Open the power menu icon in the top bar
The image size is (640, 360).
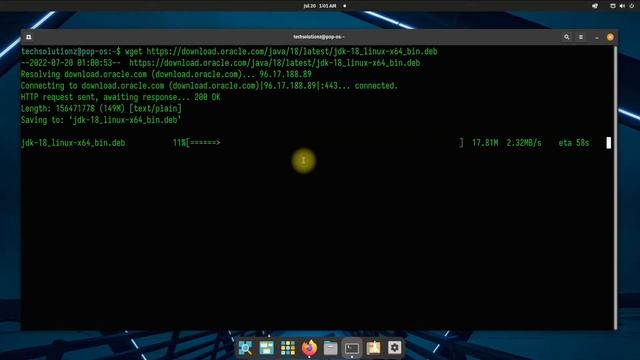tap(631, 6)
